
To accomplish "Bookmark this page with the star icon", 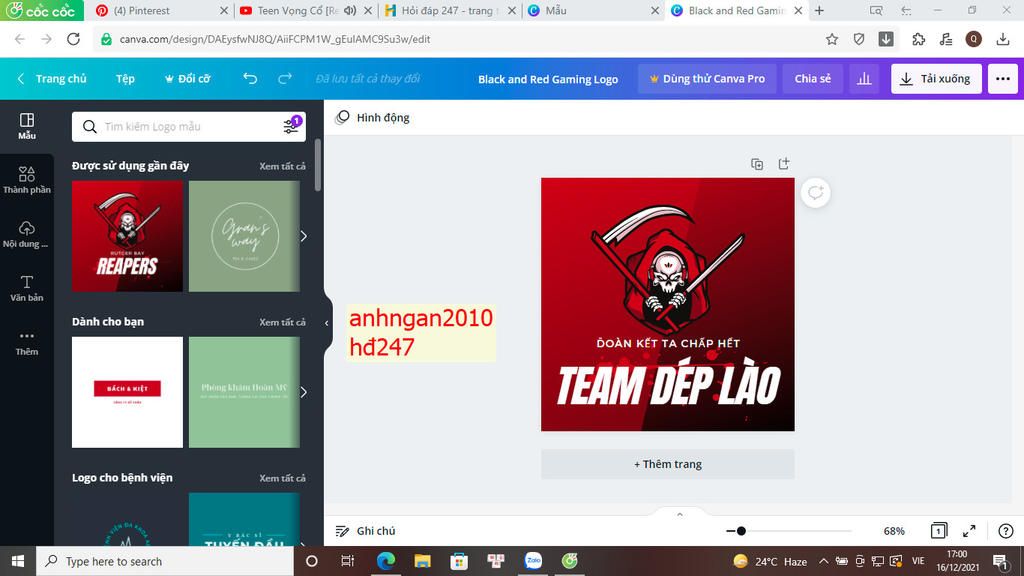I will coord(831,39).
